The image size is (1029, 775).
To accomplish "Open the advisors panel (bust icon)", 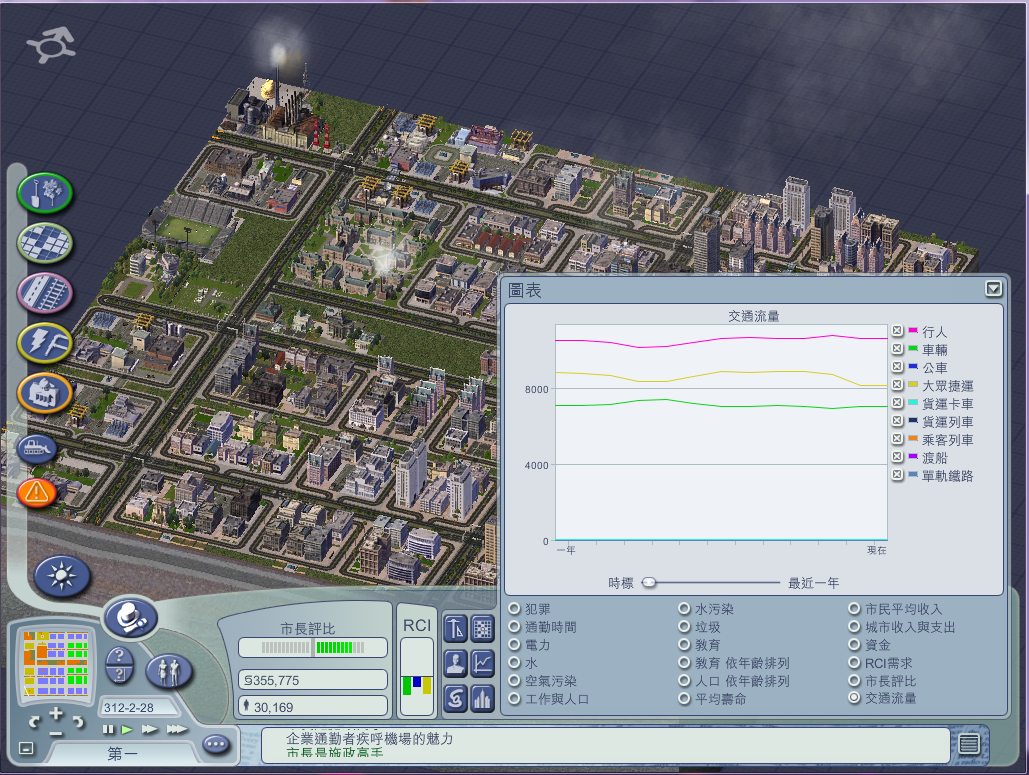I will [455, 663].
